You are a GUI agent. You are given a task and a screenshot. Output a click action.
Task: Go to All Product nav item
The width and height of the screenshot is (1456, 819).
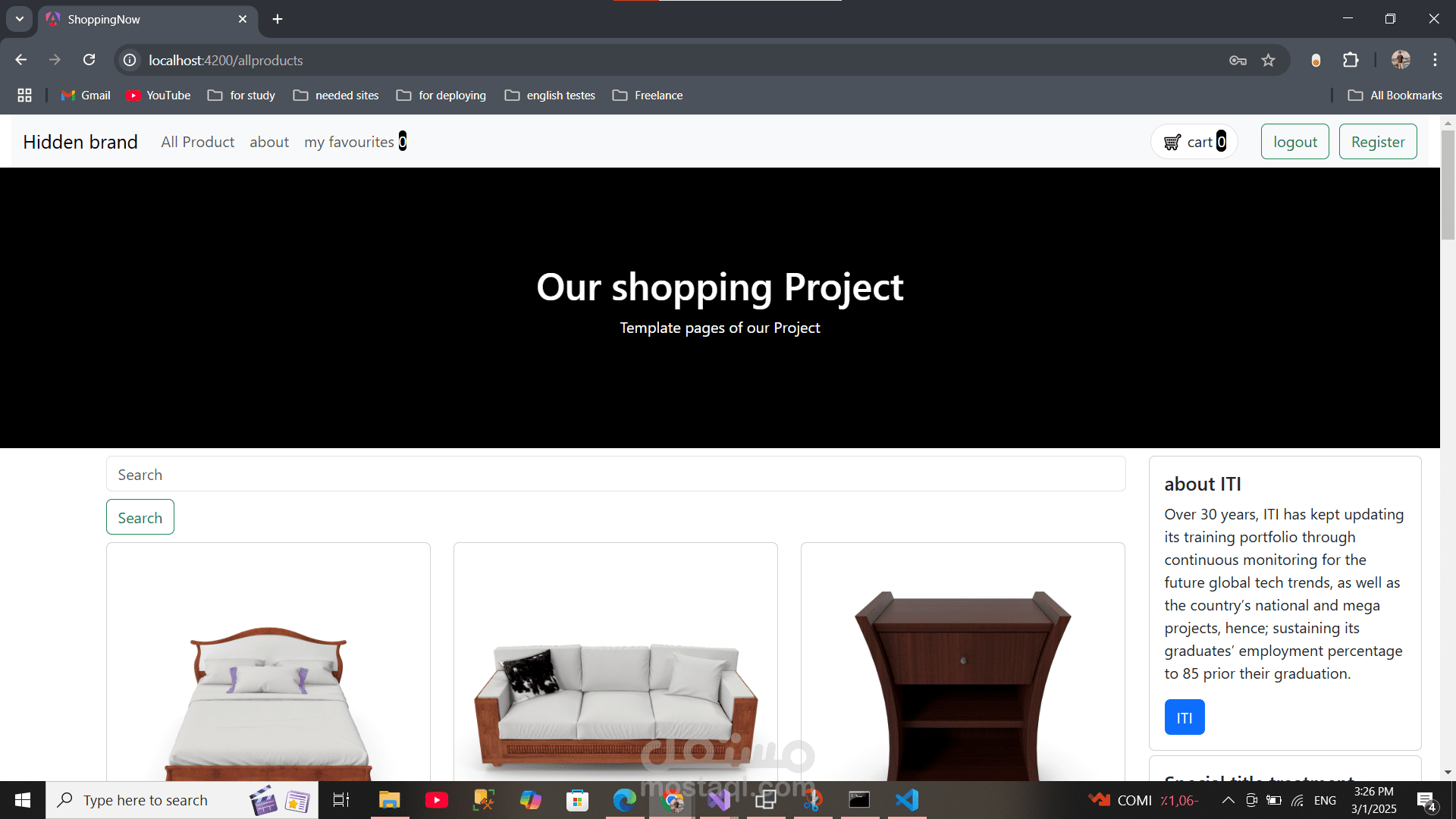tap(197, 142)
